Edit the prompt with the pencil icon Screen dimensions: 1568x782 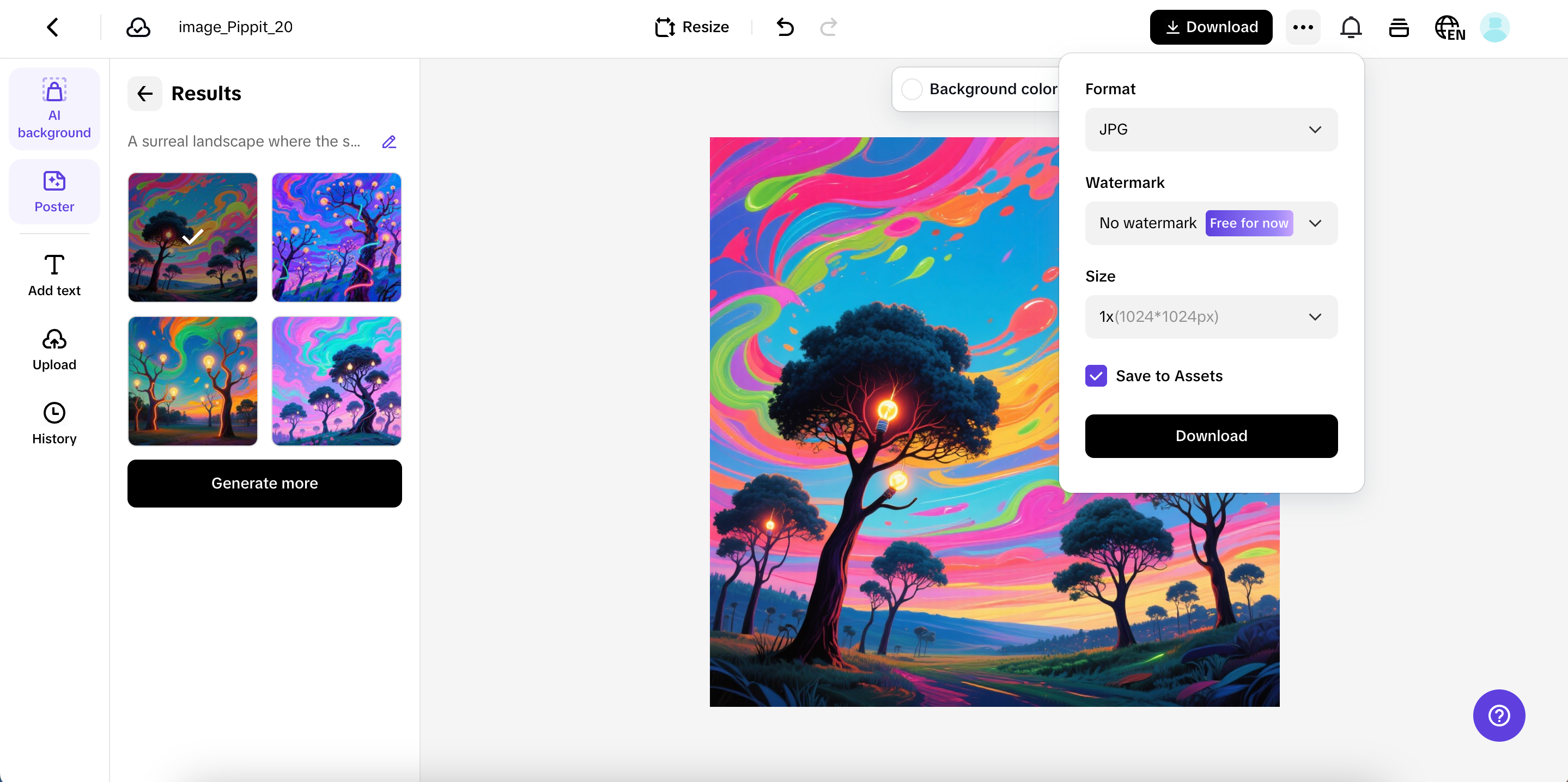click(x=389, y=142)
